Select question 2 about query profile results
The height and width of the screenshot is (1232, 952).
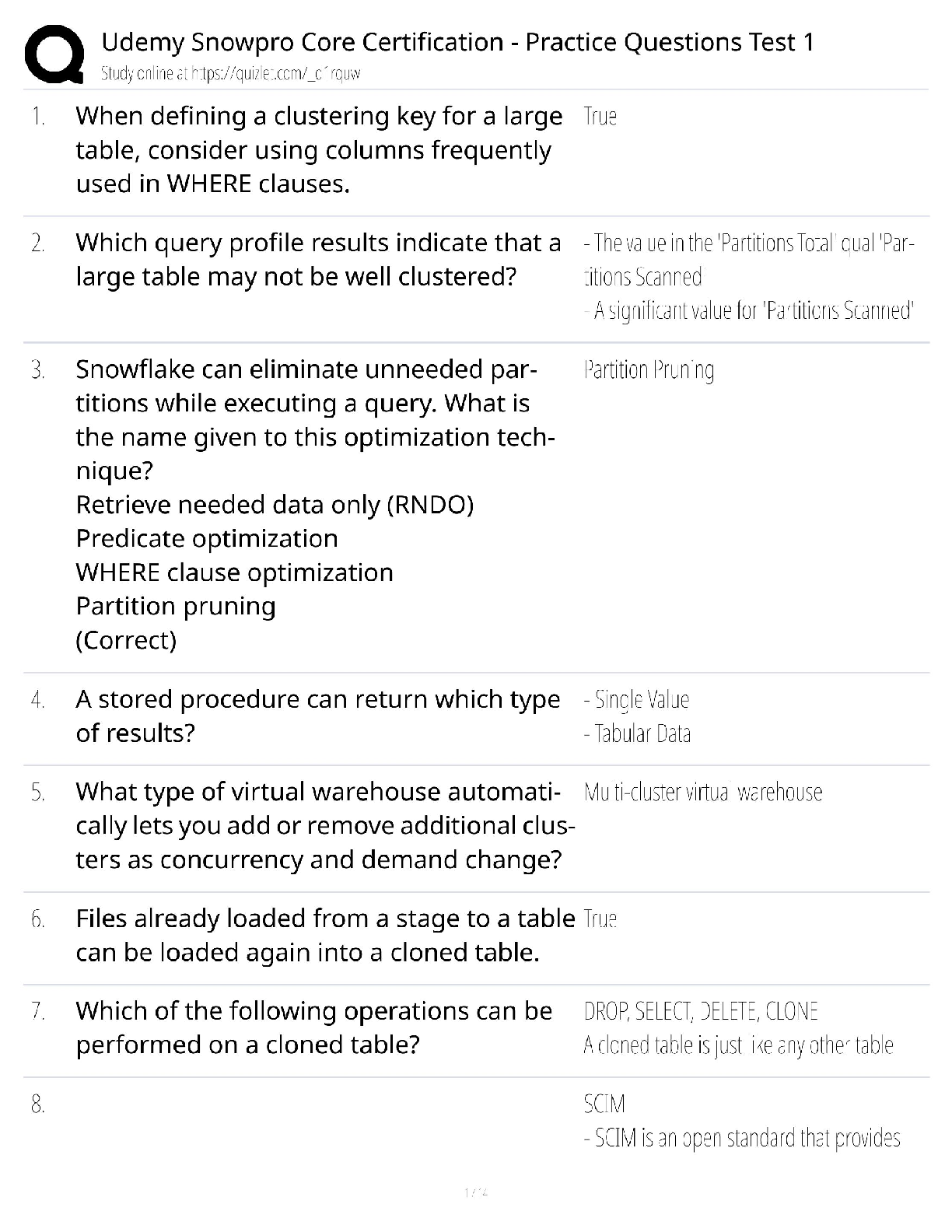tap(318, 260)
